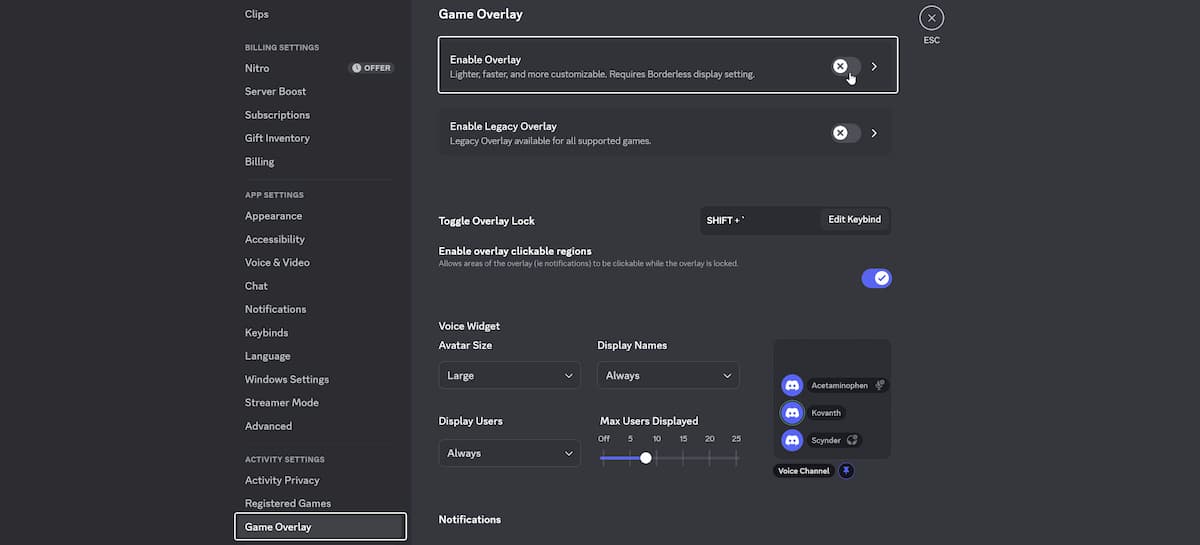Turn on the Enable Legacy Overlay switch

846,133
